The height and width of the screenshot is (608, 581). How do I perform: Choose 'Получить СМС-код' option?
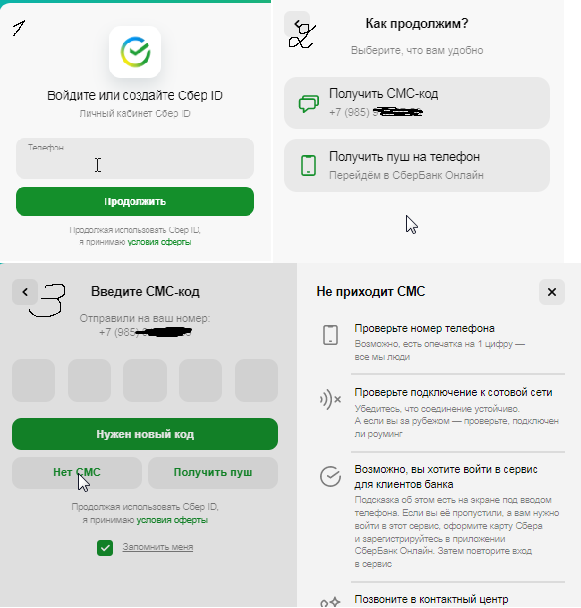point(417,103)
